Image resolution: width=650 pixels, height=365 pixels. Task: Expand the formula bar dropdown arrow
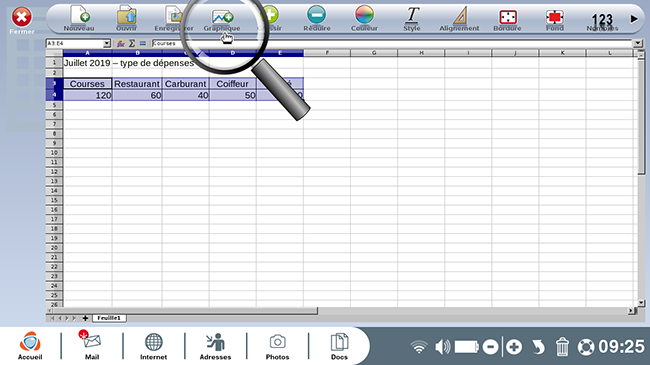pos(638,43)
